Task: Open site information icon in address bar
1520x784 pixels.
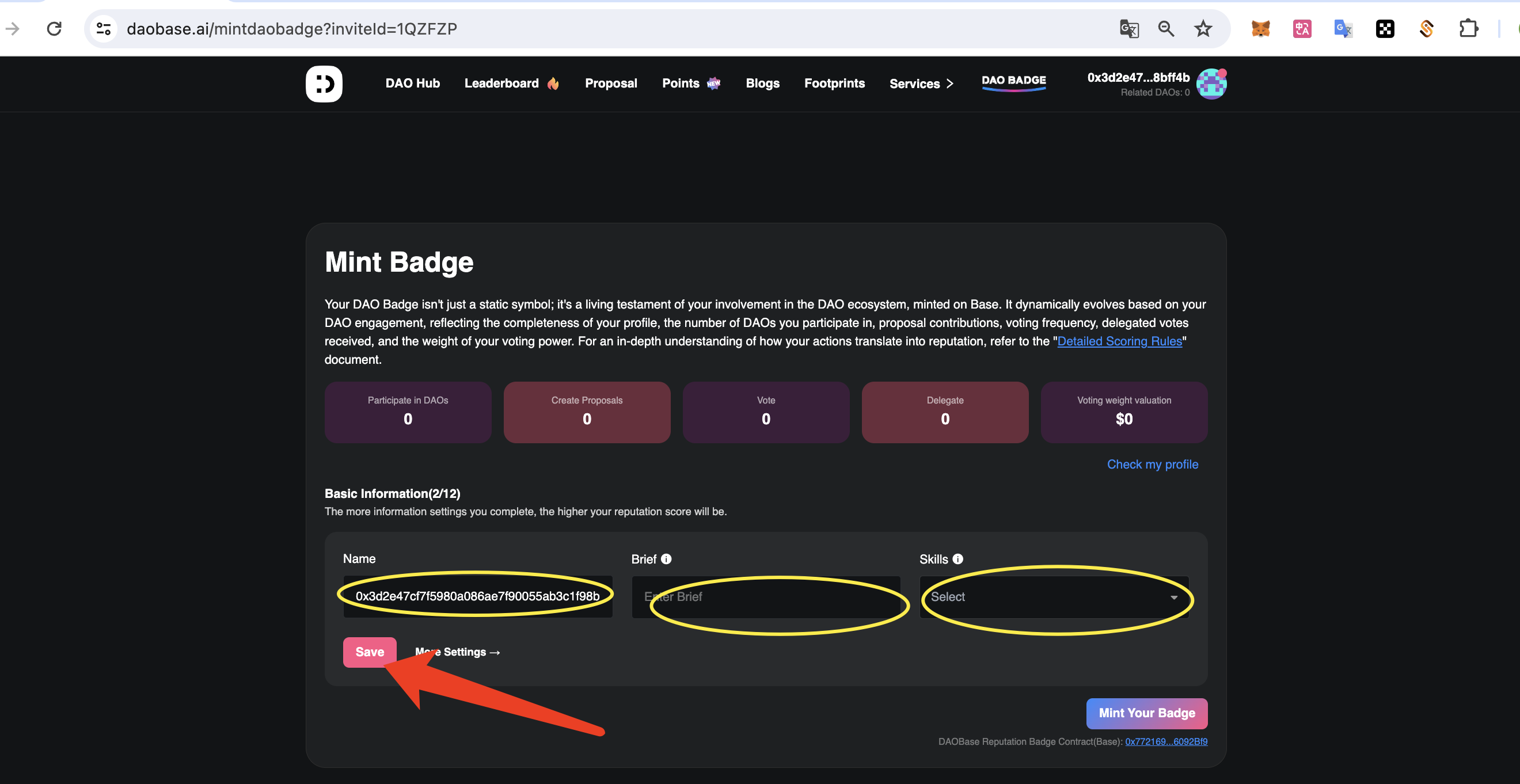Action: pyautogui.click(x=104, y=28)
